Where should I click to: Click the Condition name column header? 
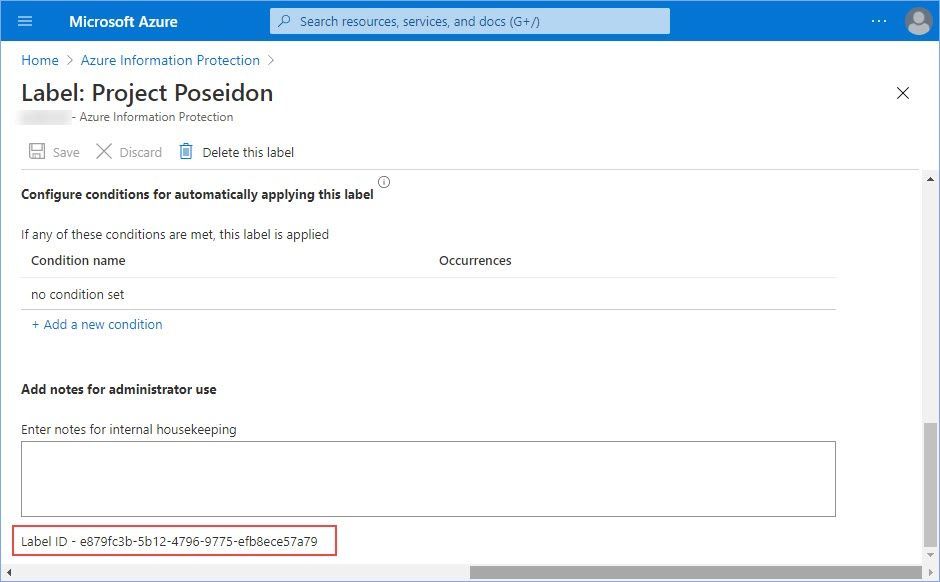click(78, 261)
